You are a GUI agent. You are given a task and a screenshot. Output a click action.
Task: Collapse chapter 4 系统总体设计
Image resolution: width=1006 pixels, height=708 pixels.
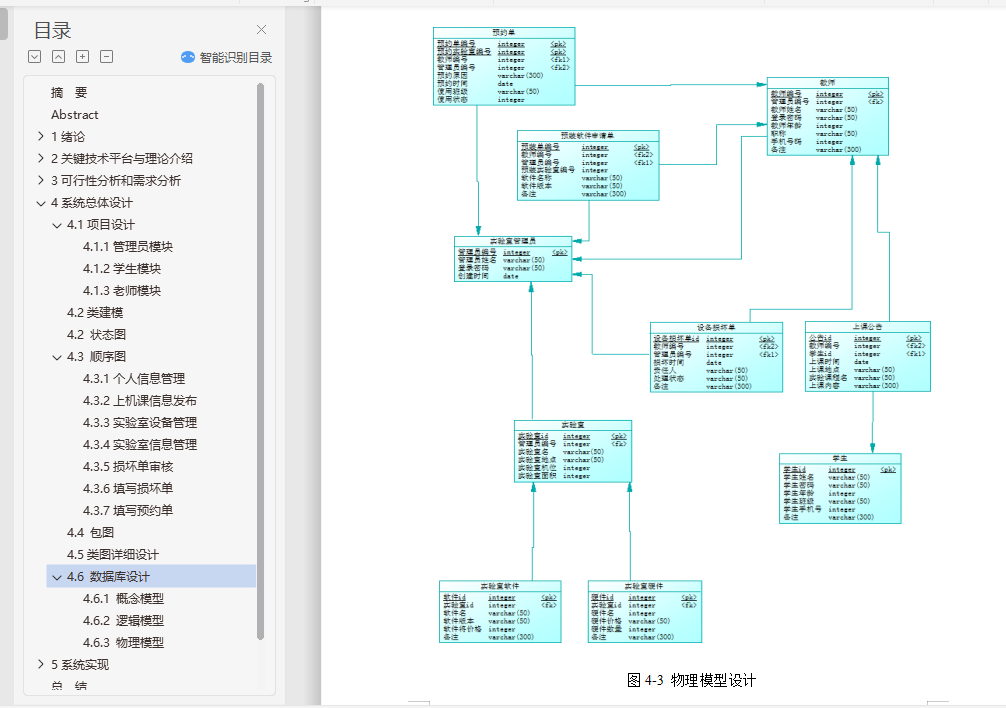coord(40,203)
